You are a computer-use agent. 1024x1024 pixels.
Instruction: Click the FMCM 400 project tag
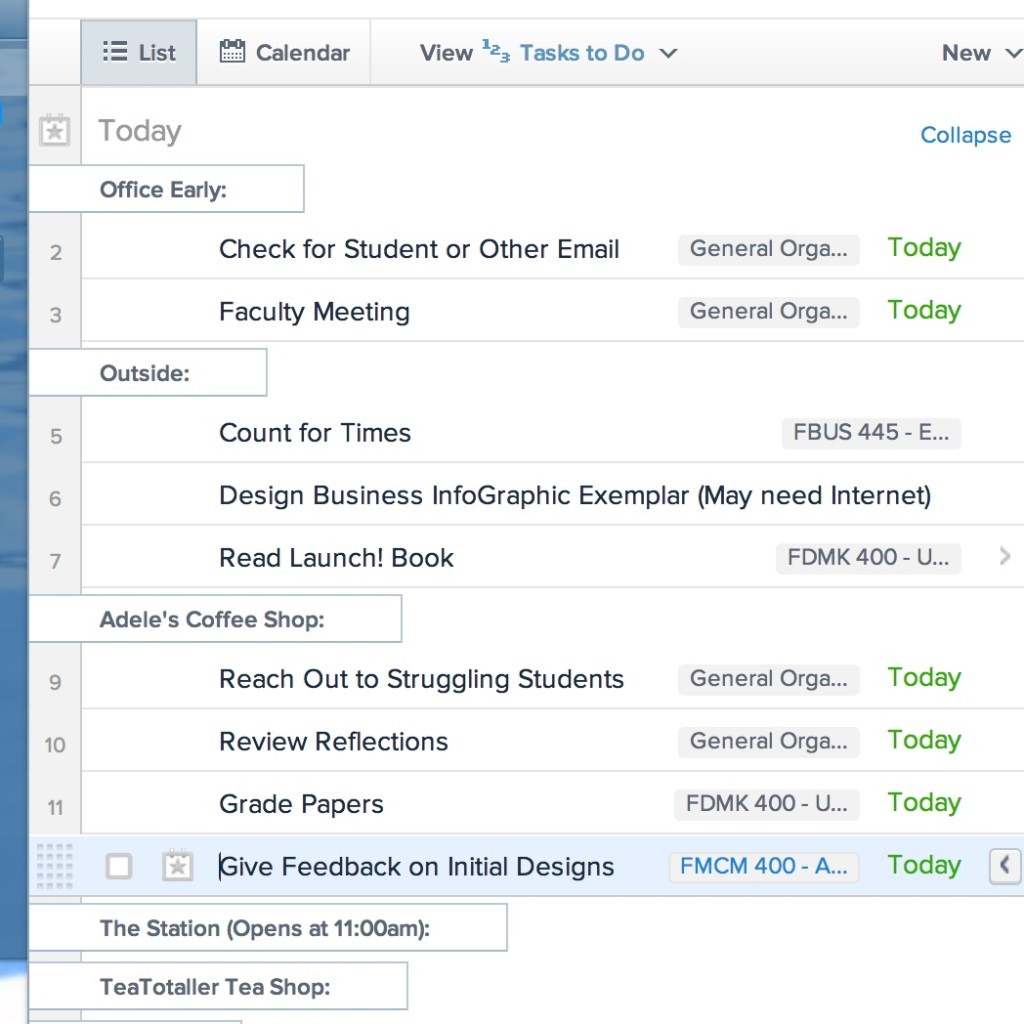pos(763,866)
